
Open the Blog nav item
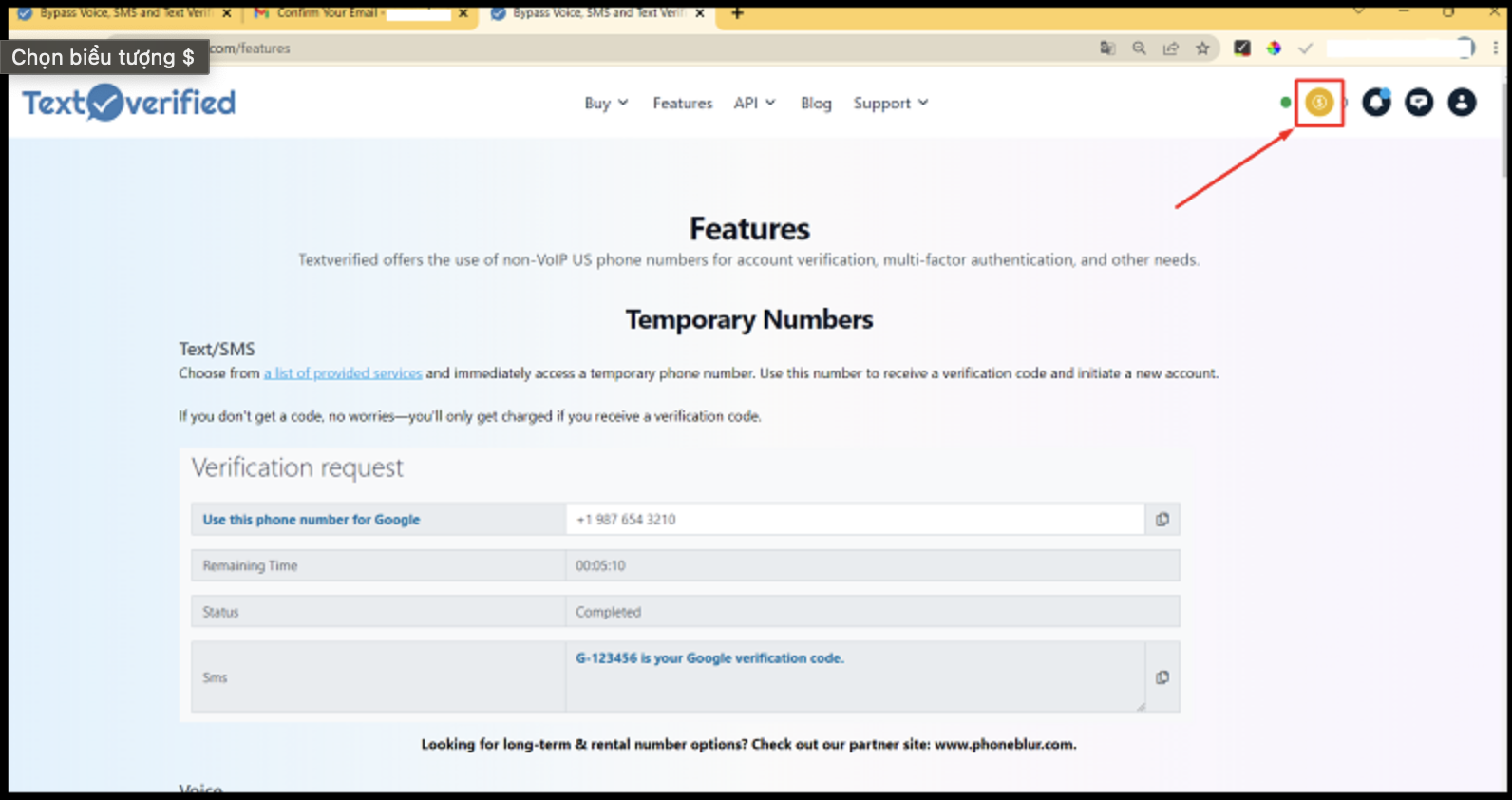point(816,103)
